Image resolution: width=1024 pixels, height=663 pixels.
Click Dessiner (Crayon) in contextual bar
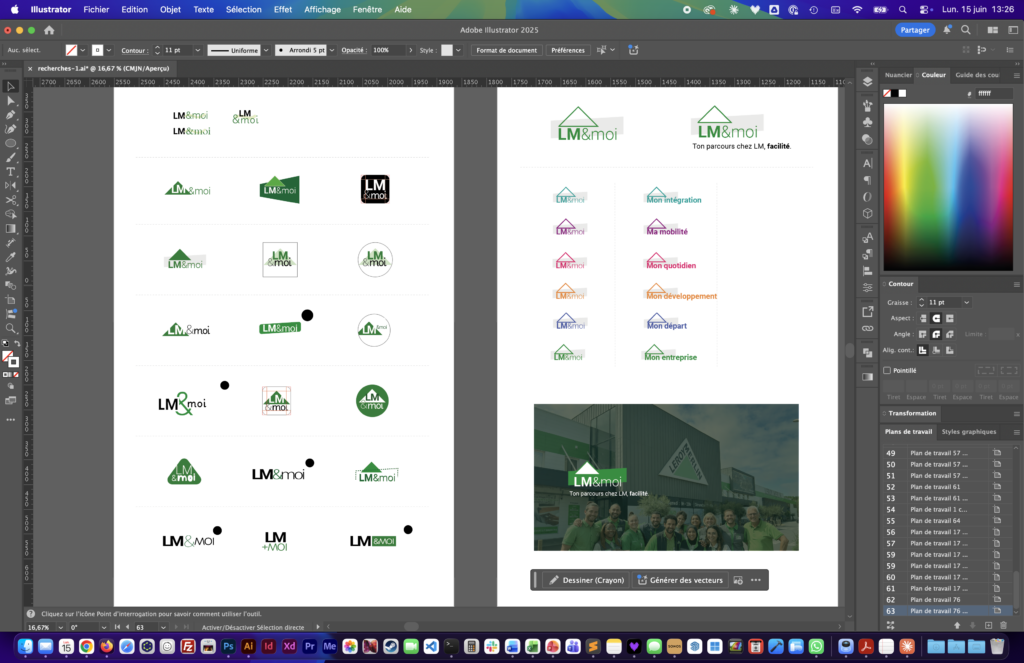[586, 580]
